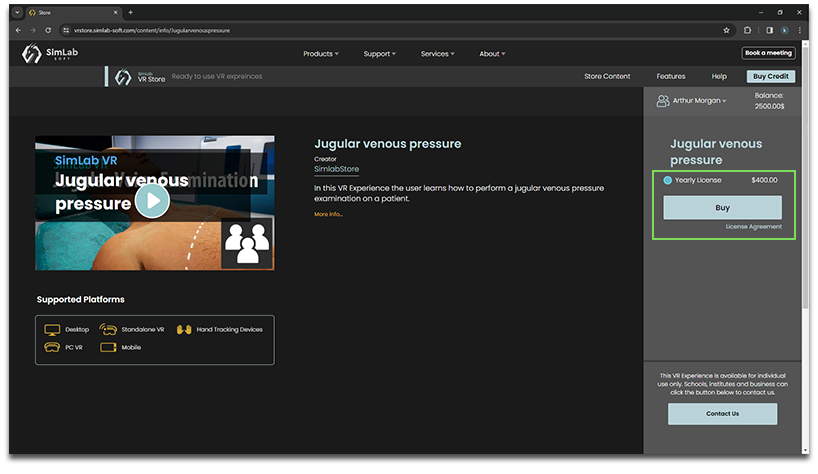The height and width of the screenshot is (474, 818).
Task: Open the More info link
Action: coord(328,214)
